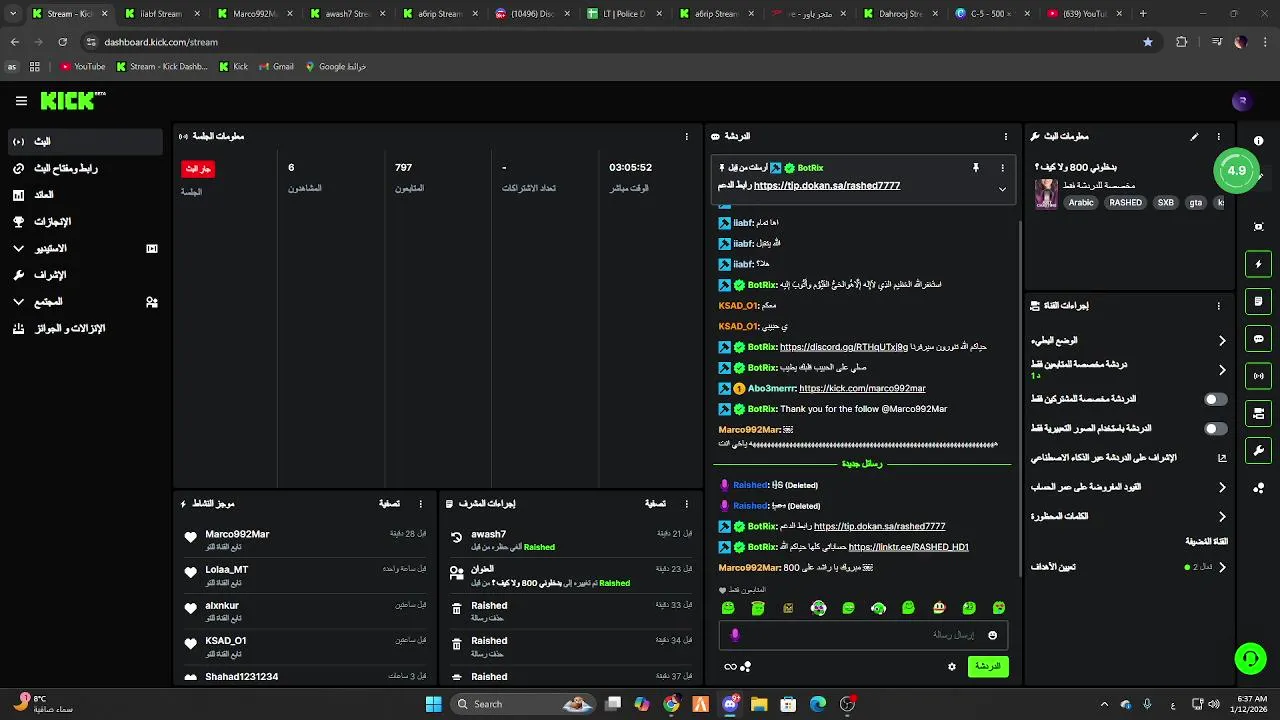Click the first green emote in quick row
The width and height of the screenshot is (1280, 720).
(x=728, y=608)
